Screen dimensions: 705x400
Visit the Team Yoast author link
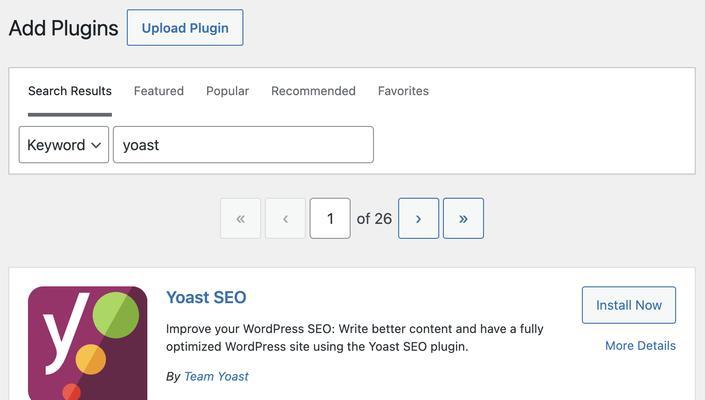(216, 377)
